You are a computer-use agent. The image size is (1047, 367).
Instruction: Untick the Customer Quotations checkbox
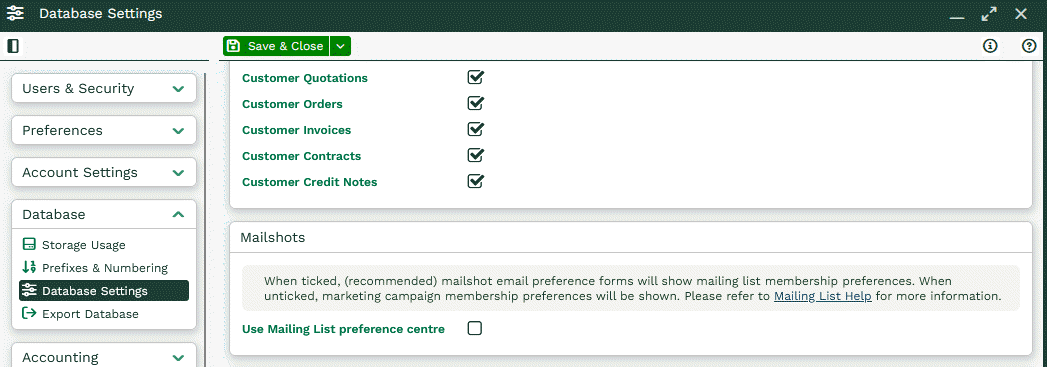(475, 77)
